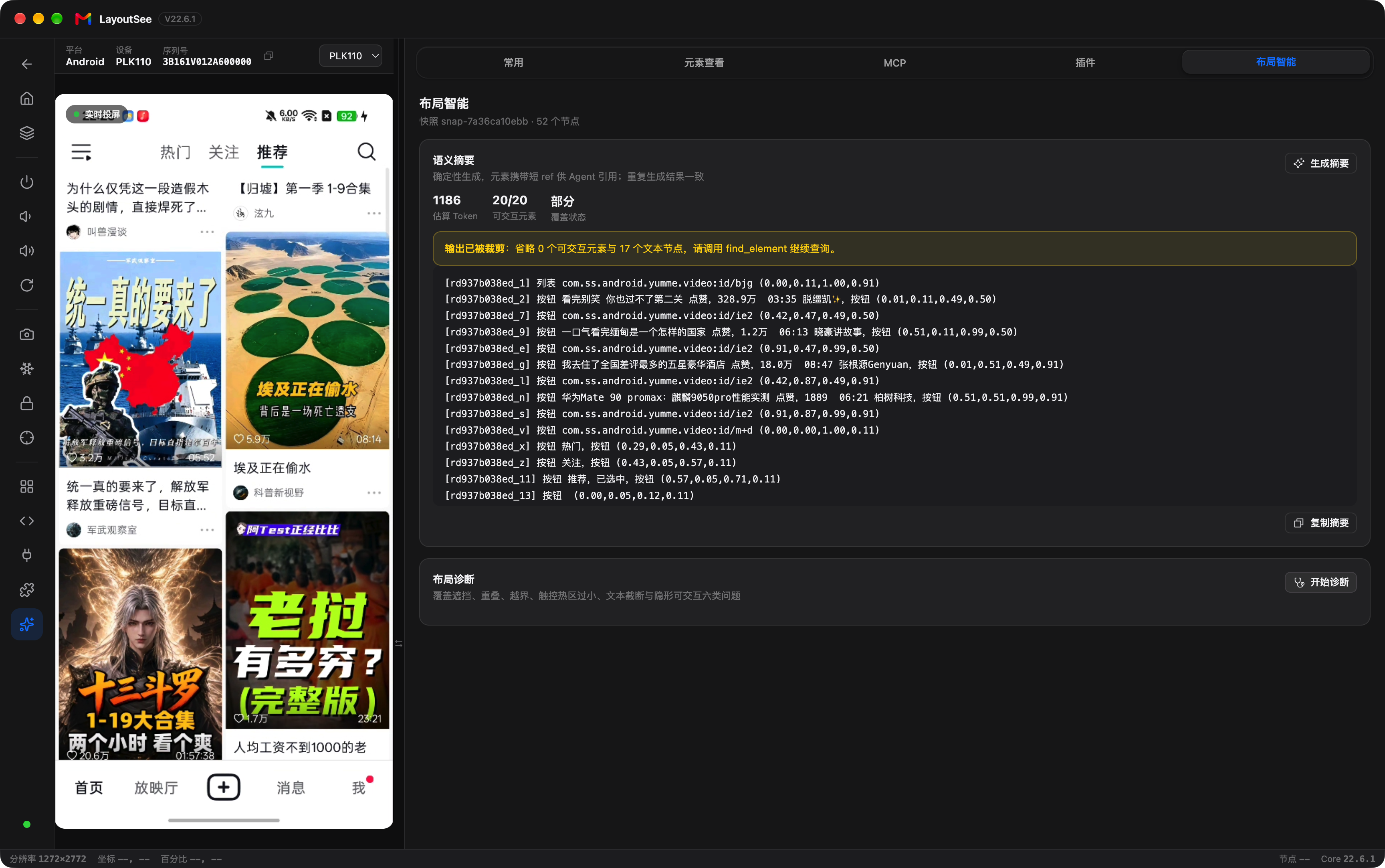Viewport: 1385px width, 868px height.
Task: Open the 统一真的要来了 video thumbnail
Action: point(140,359)
